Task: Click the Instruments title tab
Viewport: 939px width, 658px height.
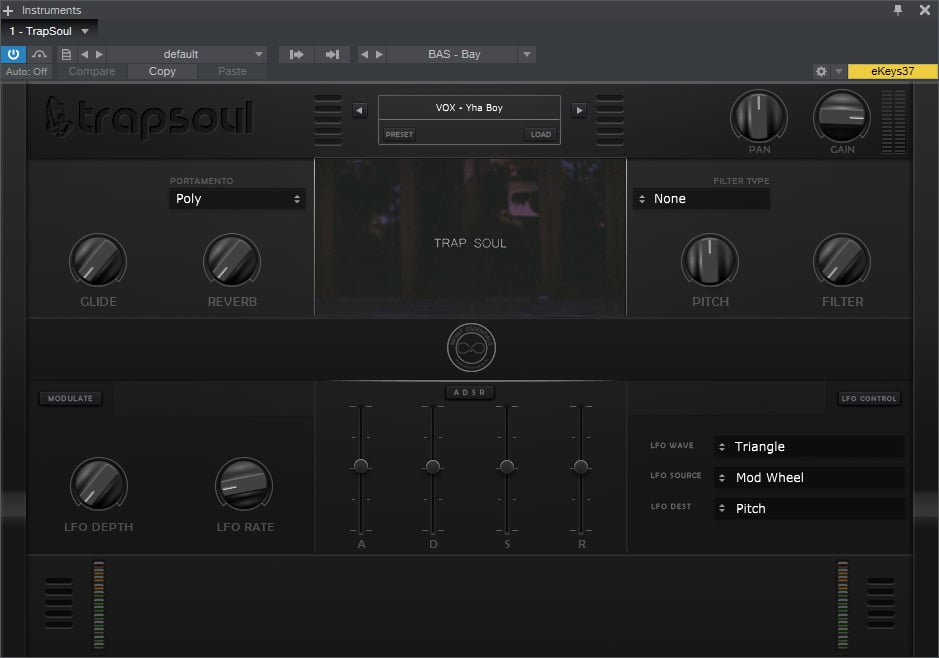Action: 52,10
